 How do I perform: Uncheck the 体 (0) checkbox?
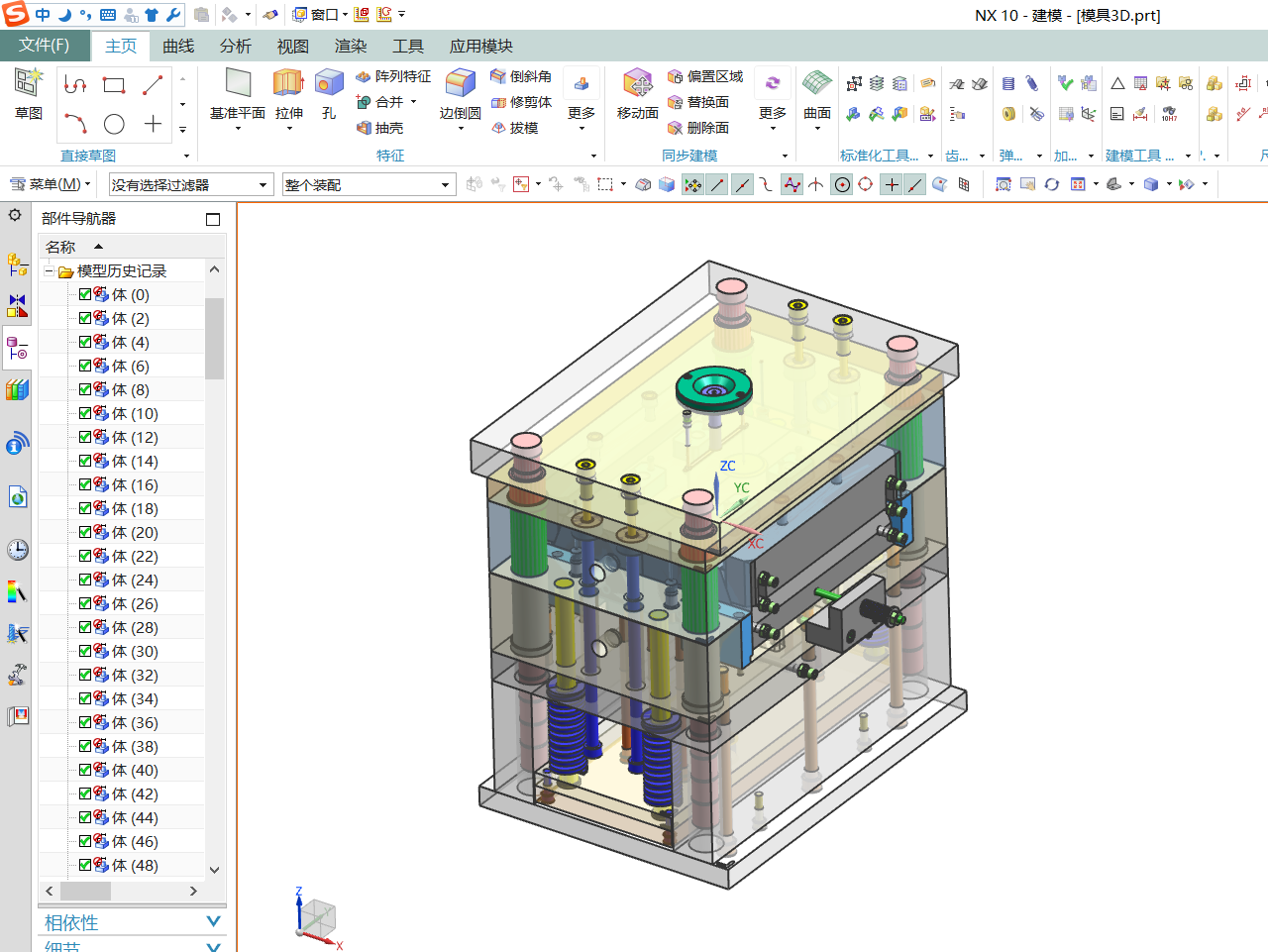click(85, 294)
